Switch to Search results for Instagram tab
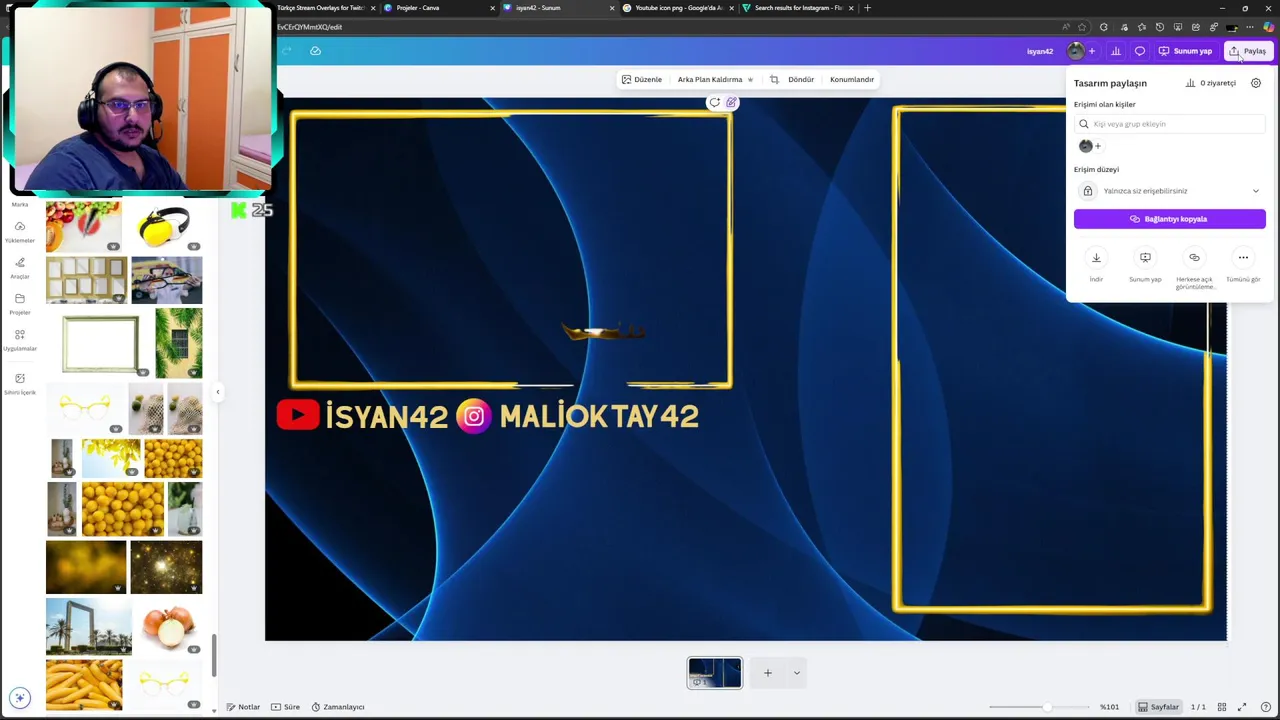 click(x=797, y=8)
